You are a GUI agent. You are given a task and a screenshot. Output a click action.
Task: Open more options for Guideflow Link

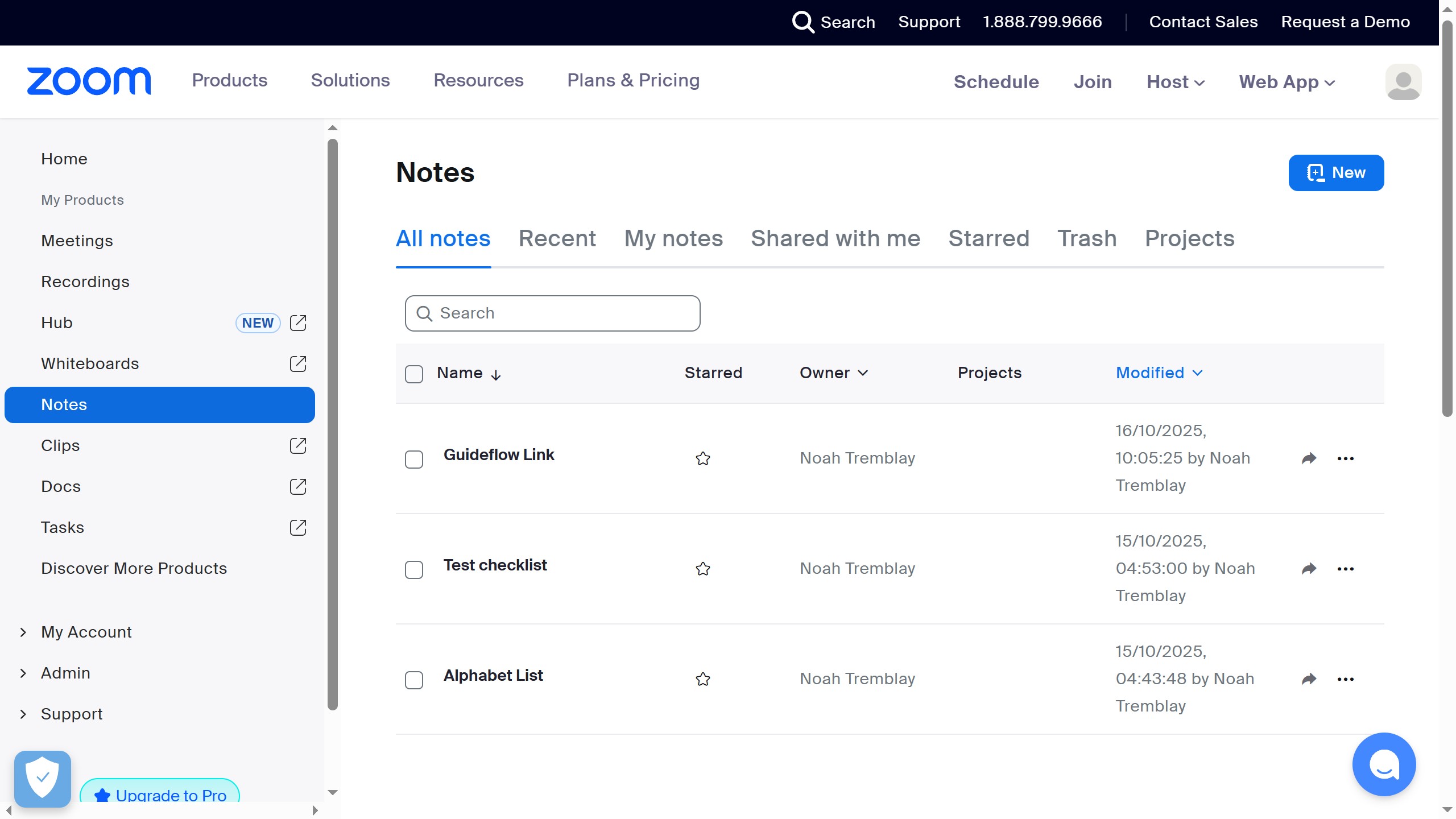point(1346,458)
